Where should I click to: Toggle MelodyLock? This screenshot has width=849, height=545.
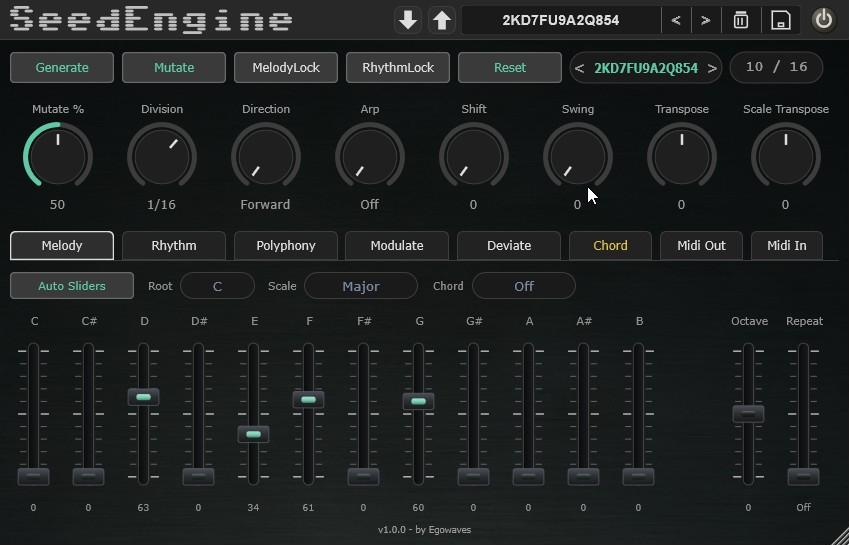click(x=286, y=68)
